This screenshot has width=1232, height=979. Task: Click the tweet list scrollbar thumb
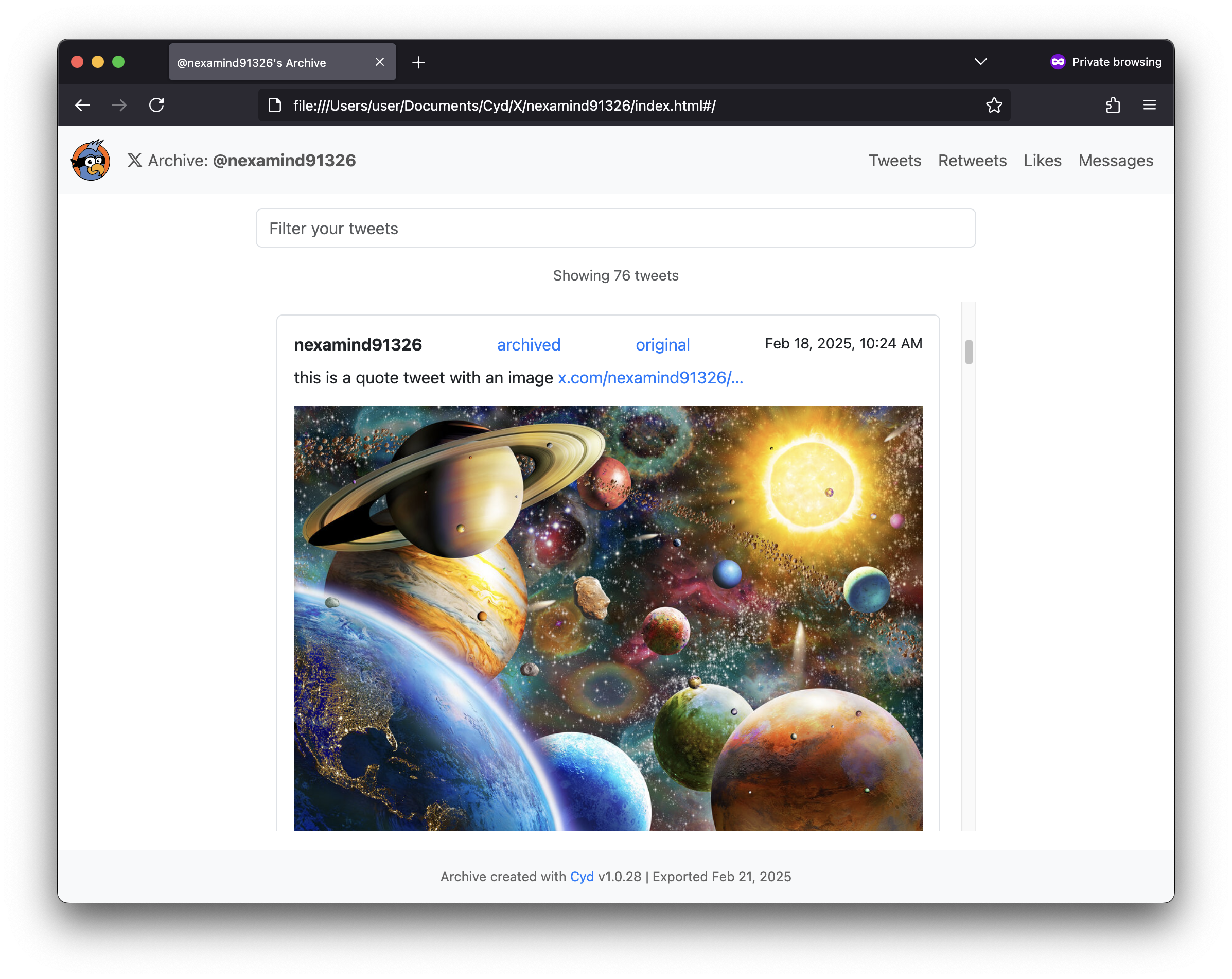[968, 352]
